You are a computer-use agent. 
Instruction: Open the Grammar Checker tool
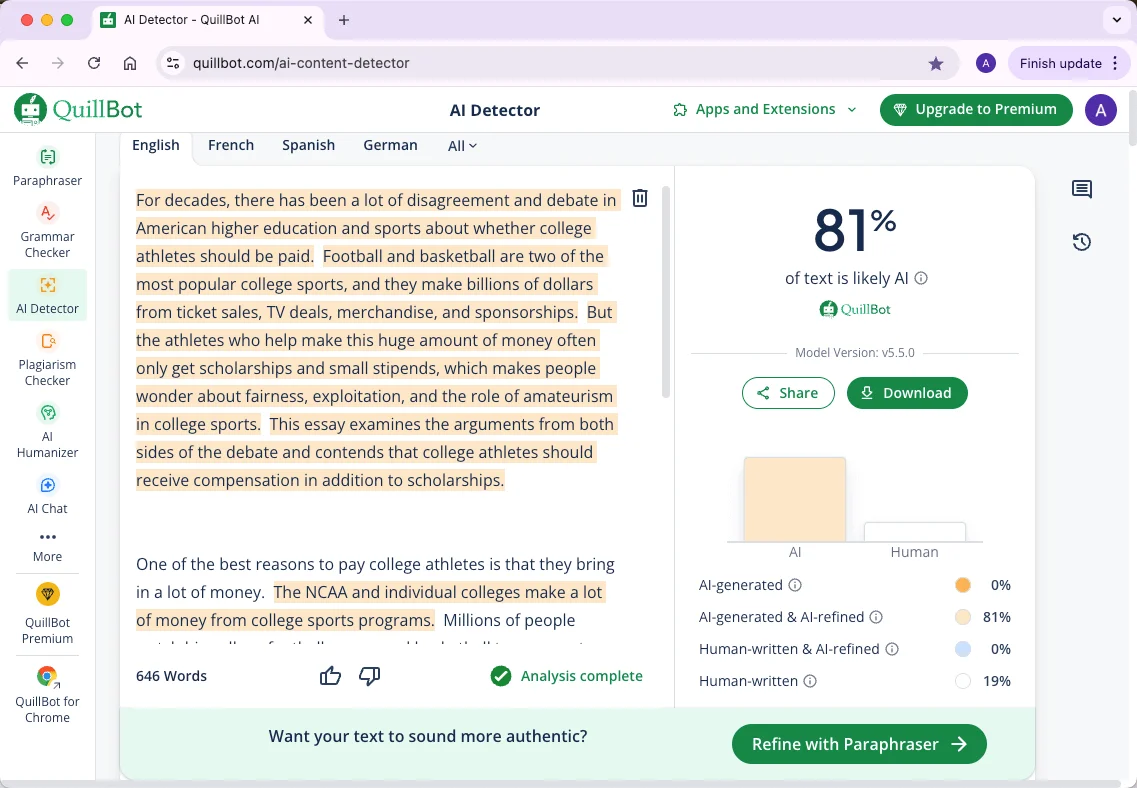pyautogui.click(x=47, y=231)
